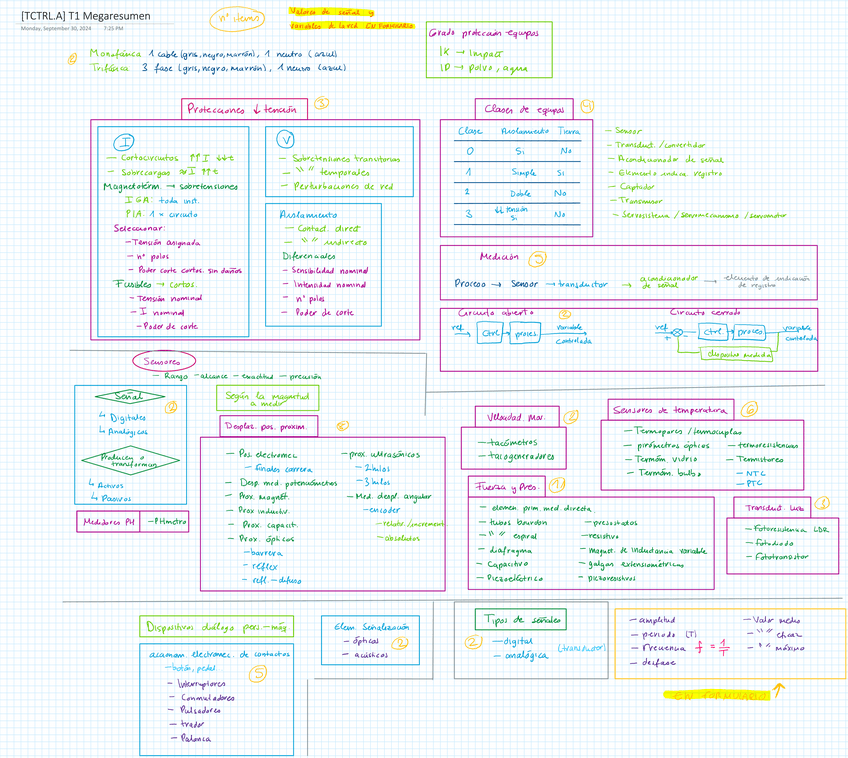
Task: Select the "Medición" heading box
Action: (498, 258)
